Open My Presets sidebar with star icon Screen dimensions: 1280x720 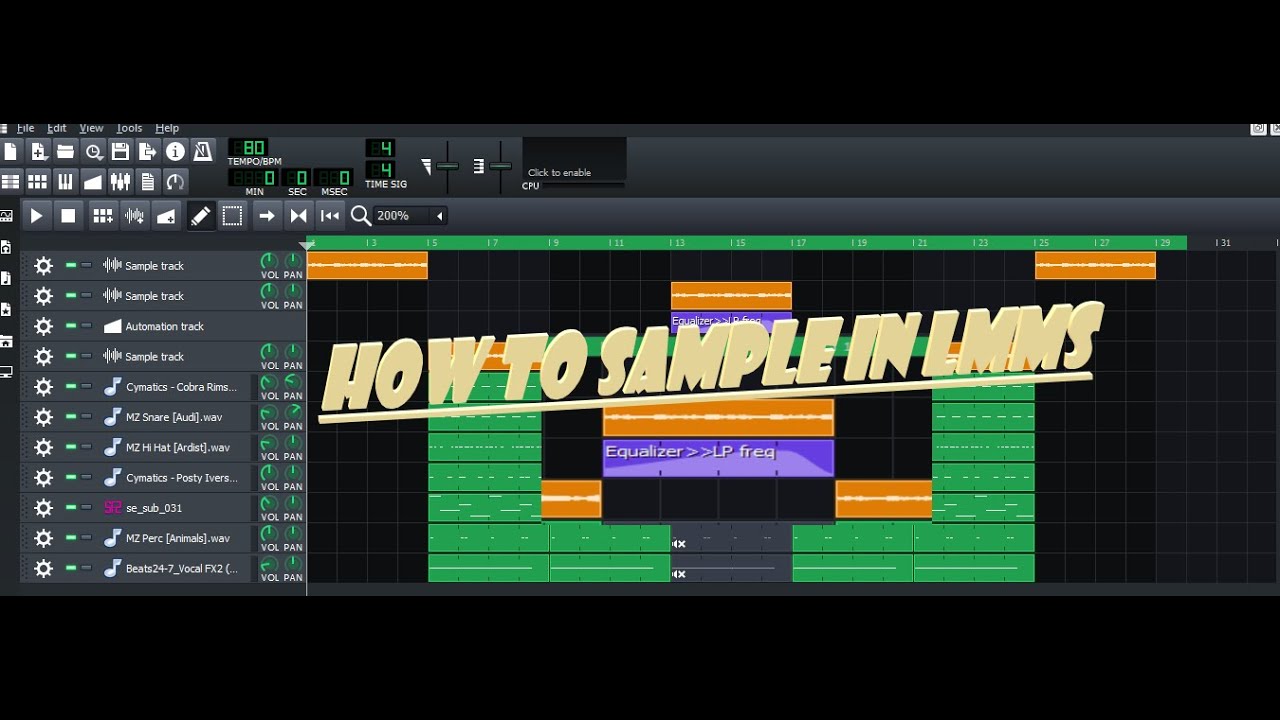pyautogui.click(x=6, y=310)
